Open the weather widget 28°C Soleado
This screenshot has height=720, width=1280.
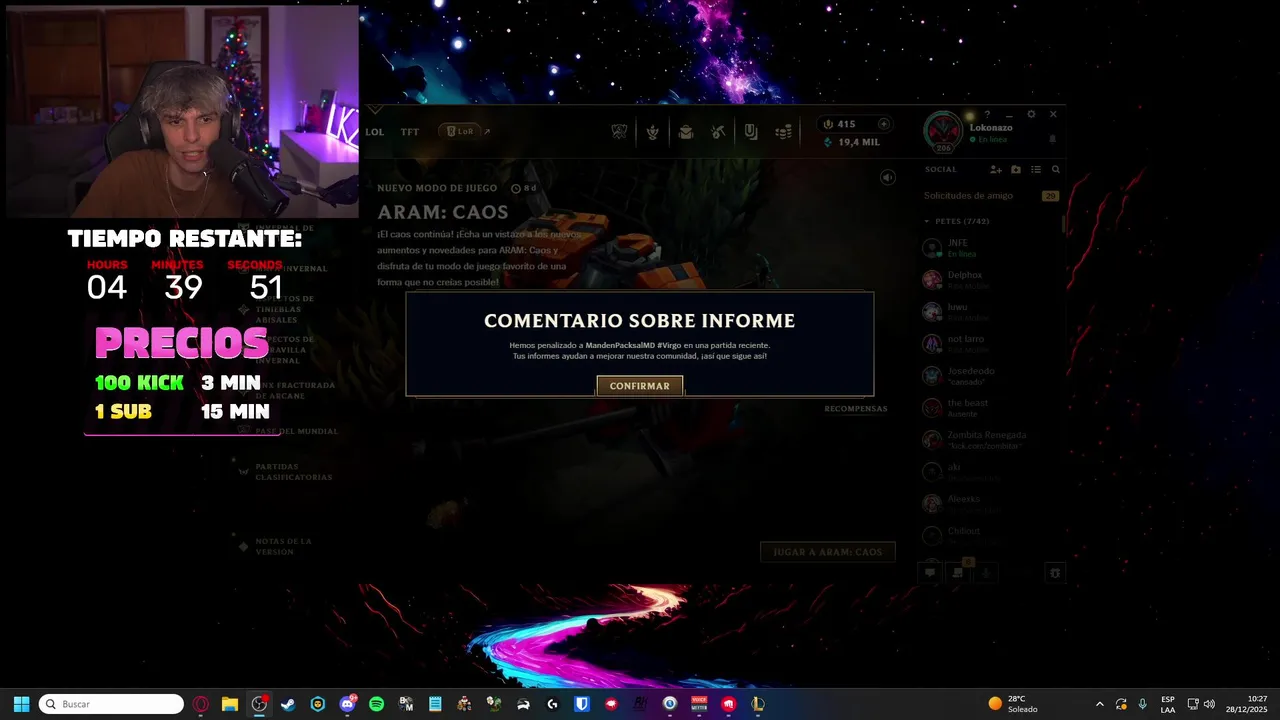click(x=1013, y=704)
